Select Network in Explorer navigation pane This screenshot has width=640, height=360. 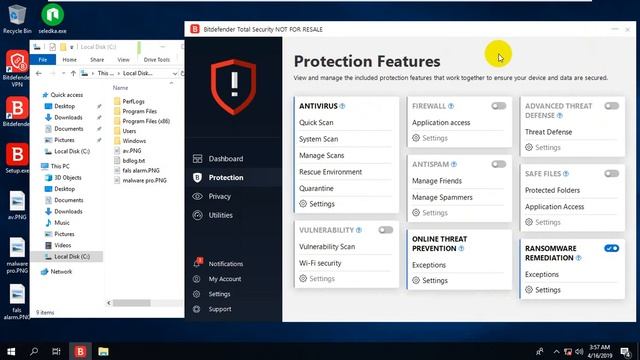point(57,271)
